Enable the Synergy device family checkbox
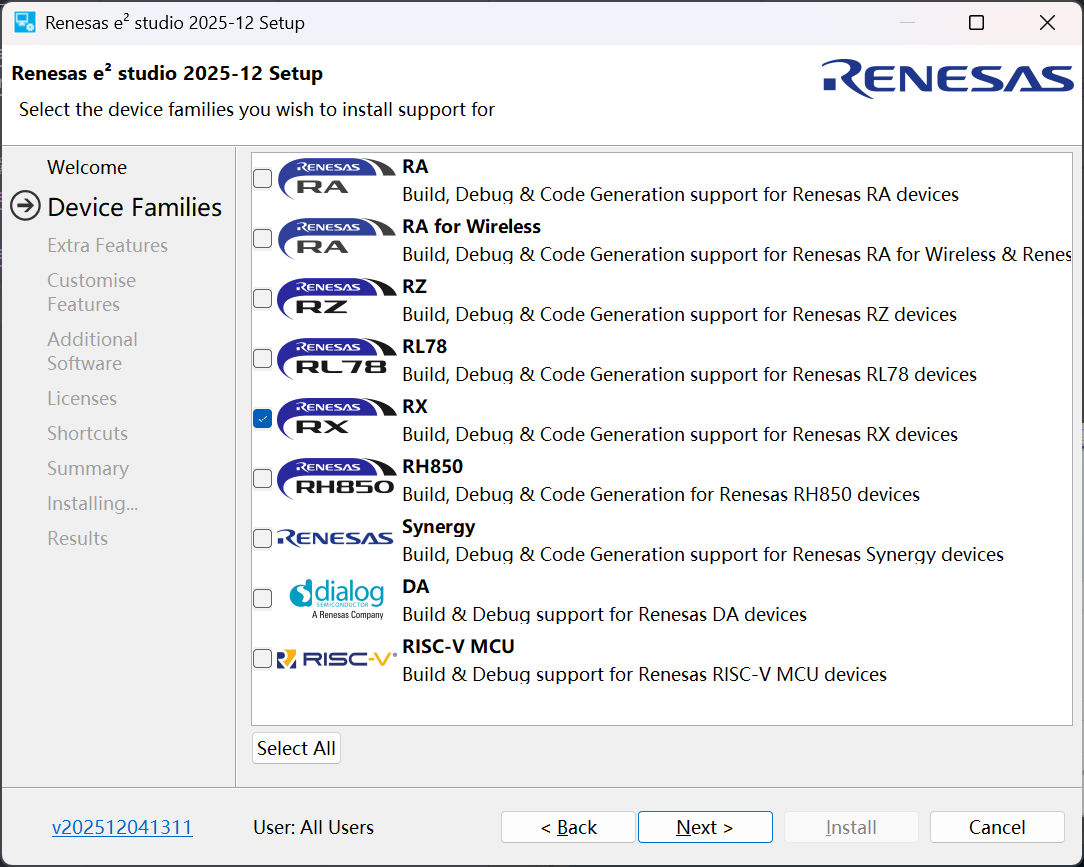 pyautogui.click(x=263, y=539)
